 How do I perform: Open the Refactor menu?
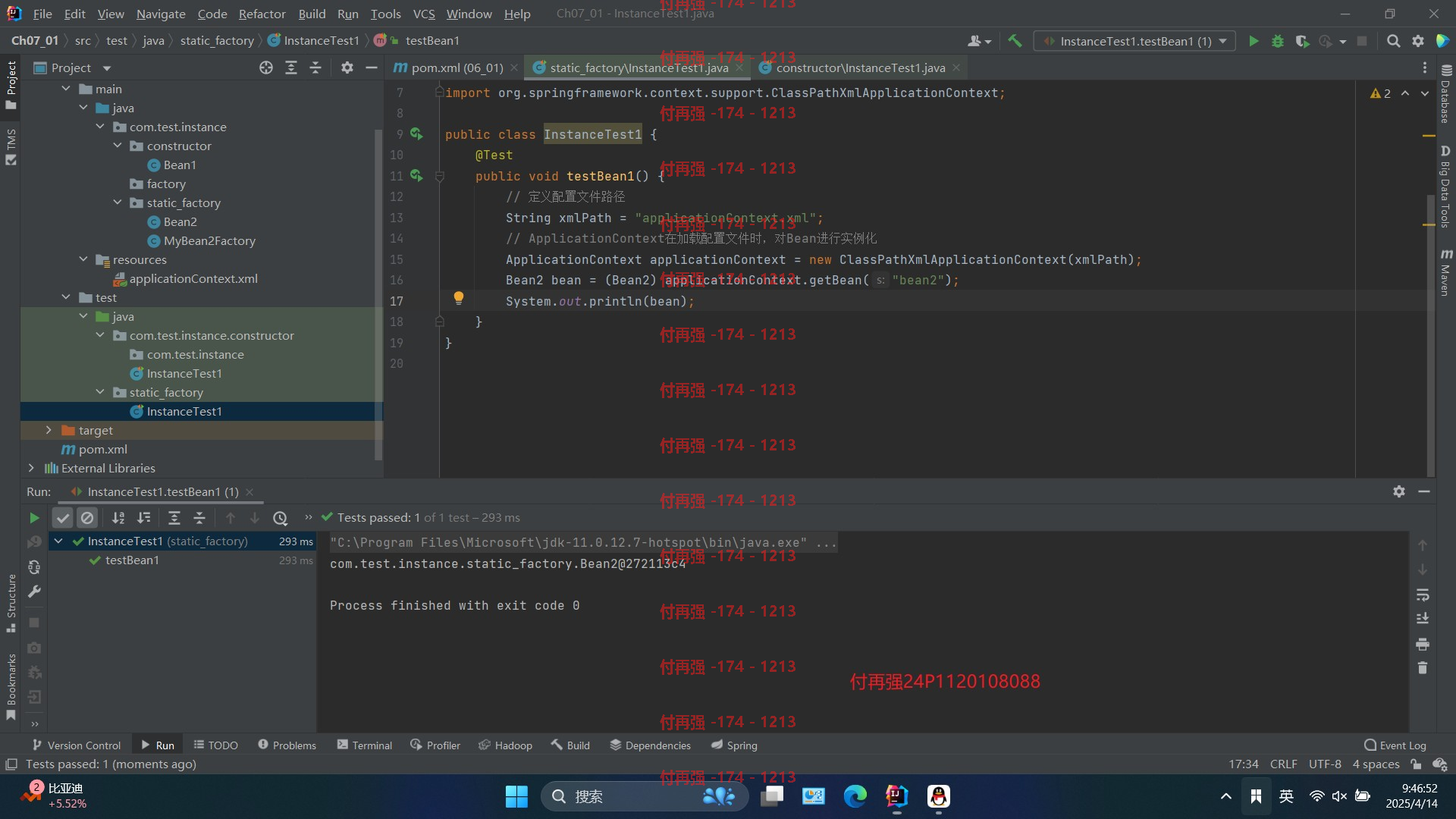point(262,14)
